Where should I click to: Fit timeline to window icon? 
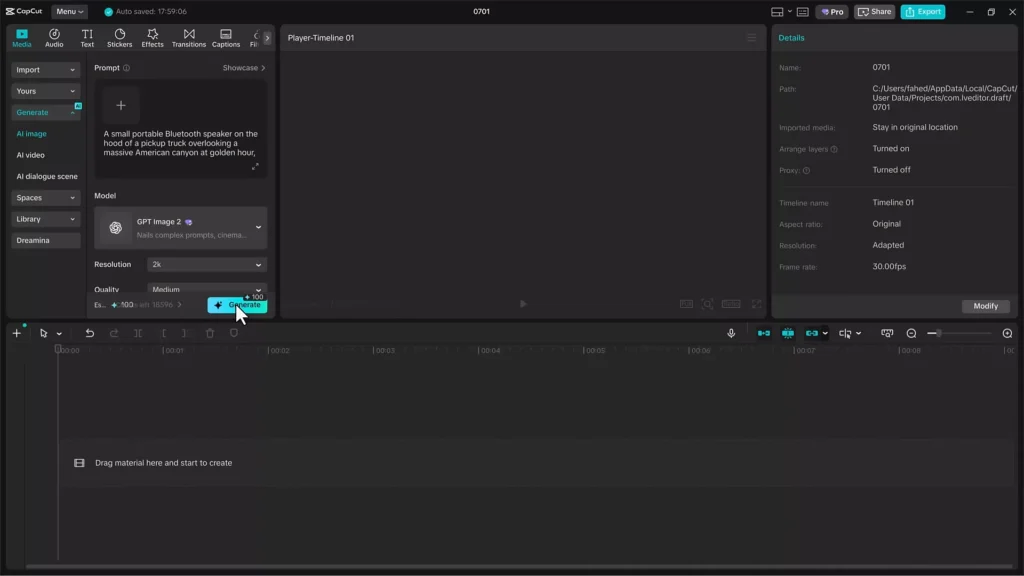[887, 333]
